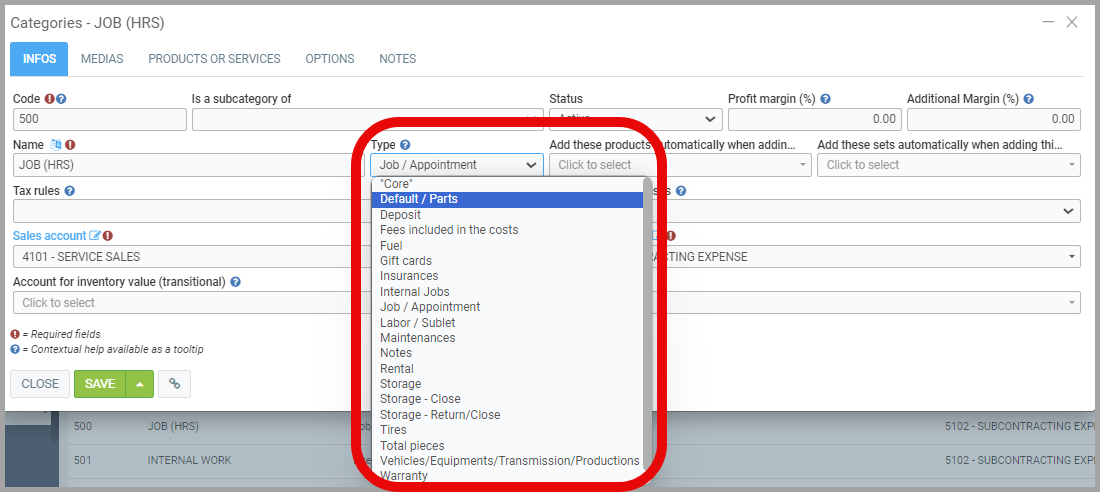Click the Additional Margin help icon
Viewport: 1100px width, 492px height.
[x=1028, y=99]
